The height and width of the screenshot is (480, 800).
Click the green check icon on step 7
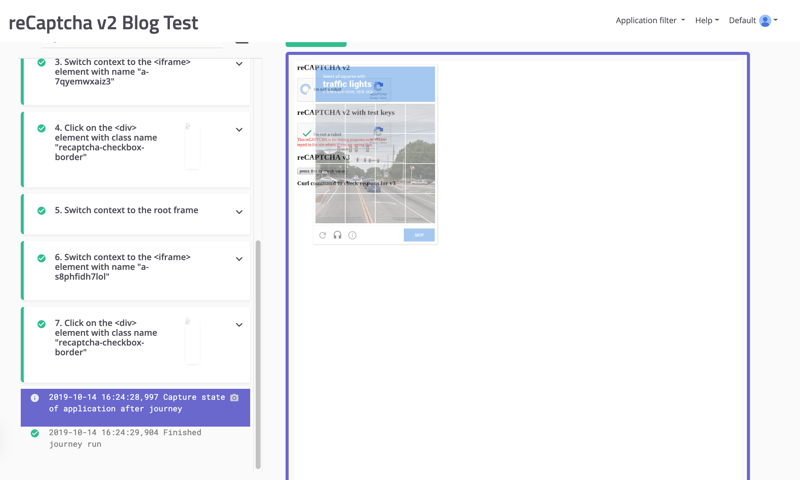point(41,324)
